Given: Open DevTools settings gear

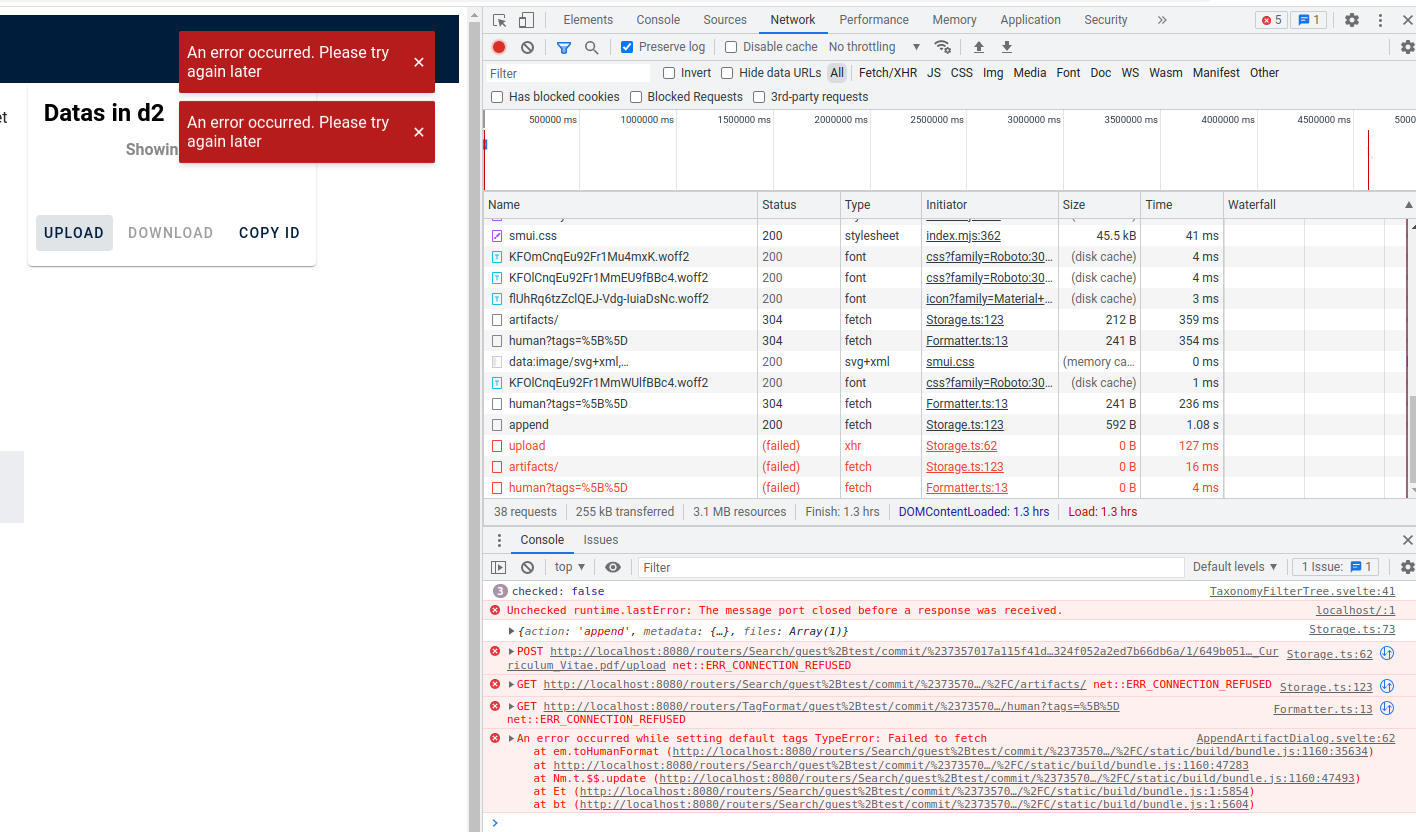Looking at the screenshot, I should (x=1352, y=19).
